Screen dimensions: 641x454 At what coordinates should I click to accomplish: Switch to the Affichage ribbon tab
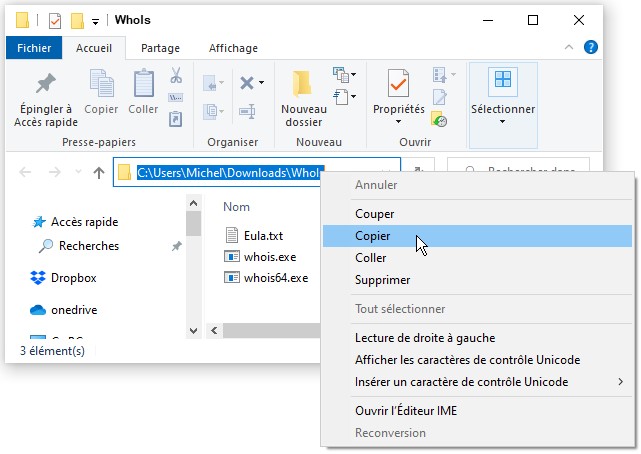point(232,48)
